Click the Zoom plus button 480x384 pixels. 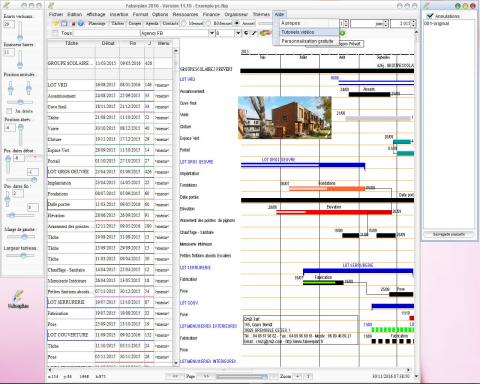pyautogui.click(x=298, y=376)
